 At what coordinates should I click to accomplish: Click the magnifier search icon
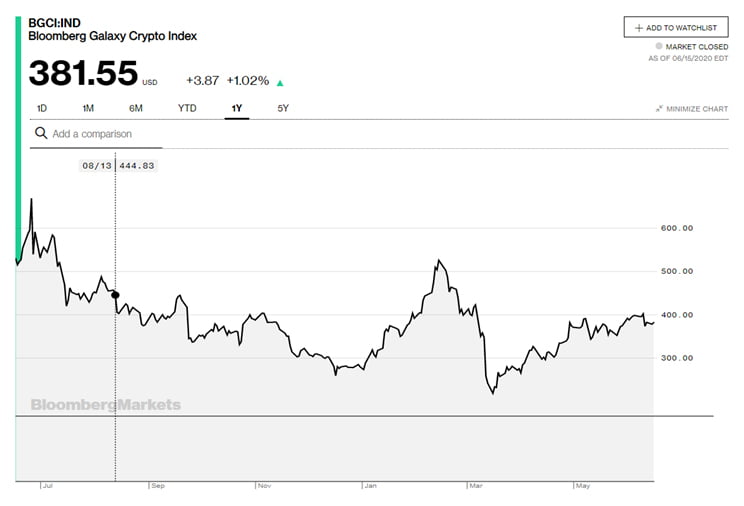[41, 133]
